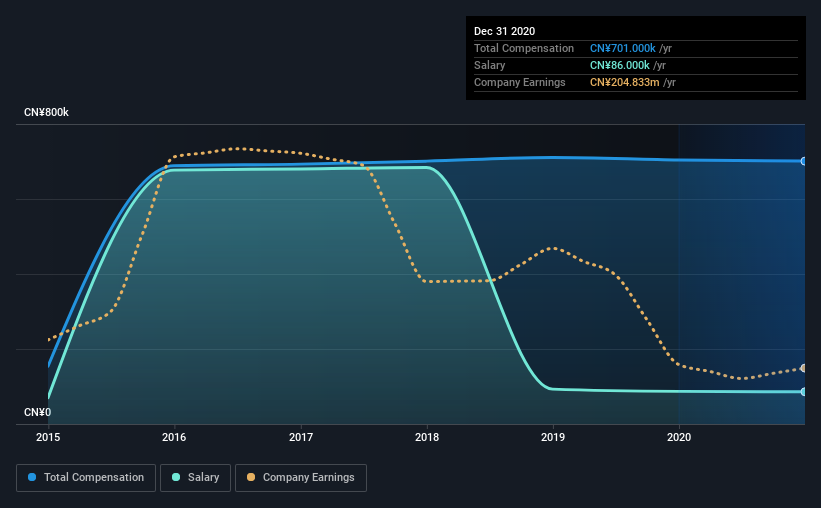The width and height of the screenshot is (821, 508).
Task: Click the Salary tooltip row label
Action: point(490,65)
